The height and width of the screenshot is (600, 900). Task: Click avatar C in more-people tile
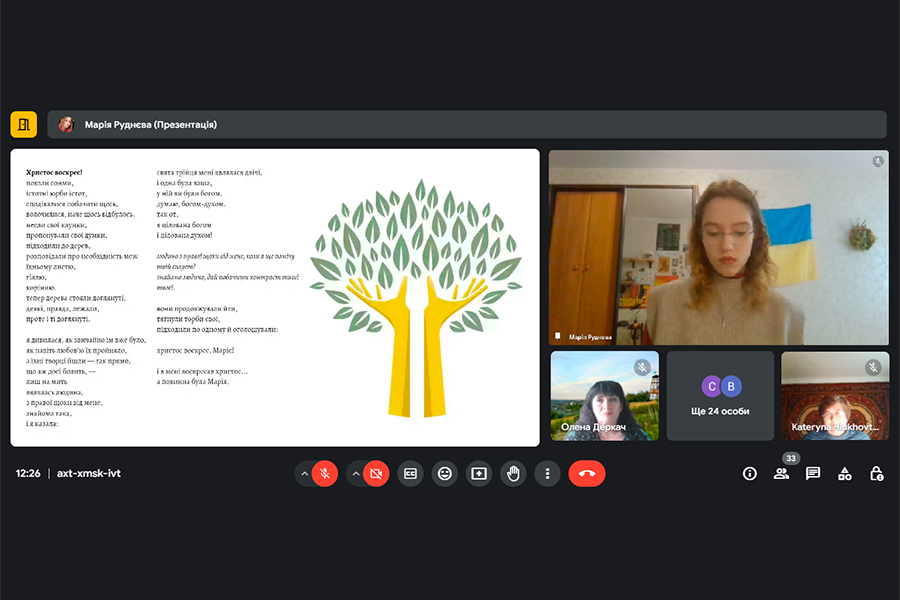pos(711,386)
